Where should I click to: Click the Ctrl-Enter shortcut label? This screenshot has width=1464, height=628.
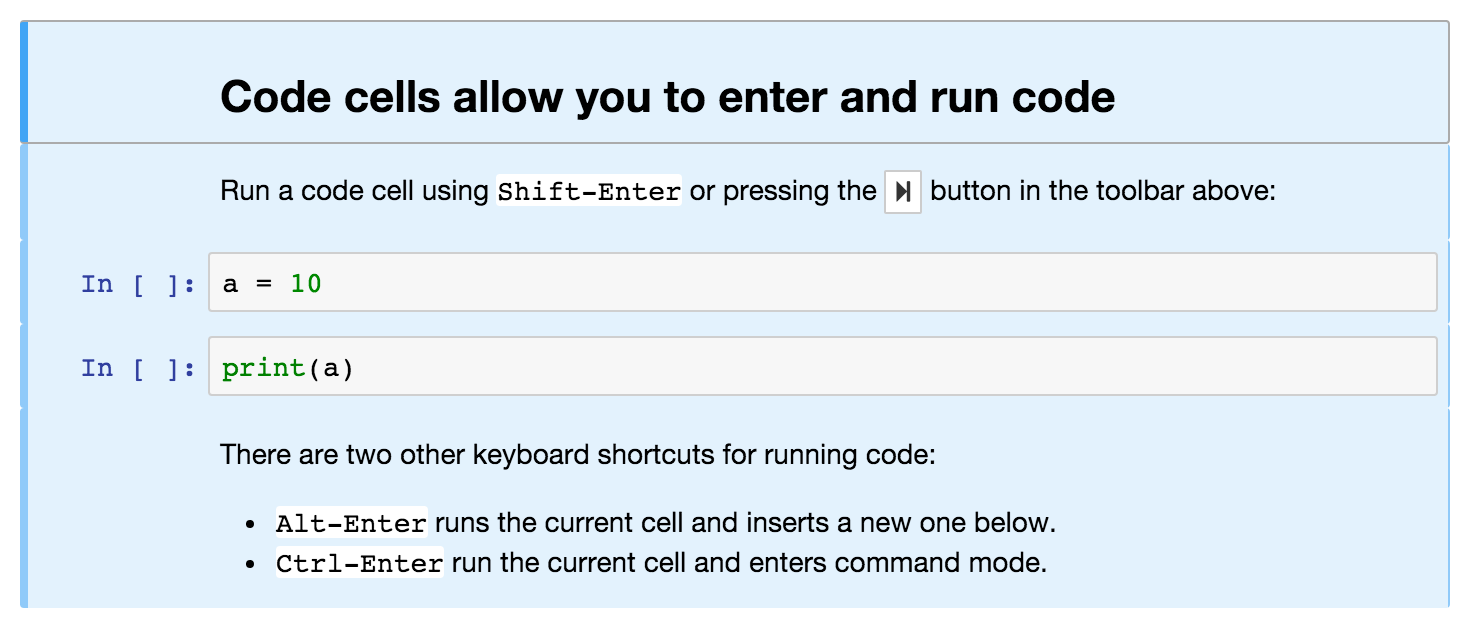tap(359, 564)
